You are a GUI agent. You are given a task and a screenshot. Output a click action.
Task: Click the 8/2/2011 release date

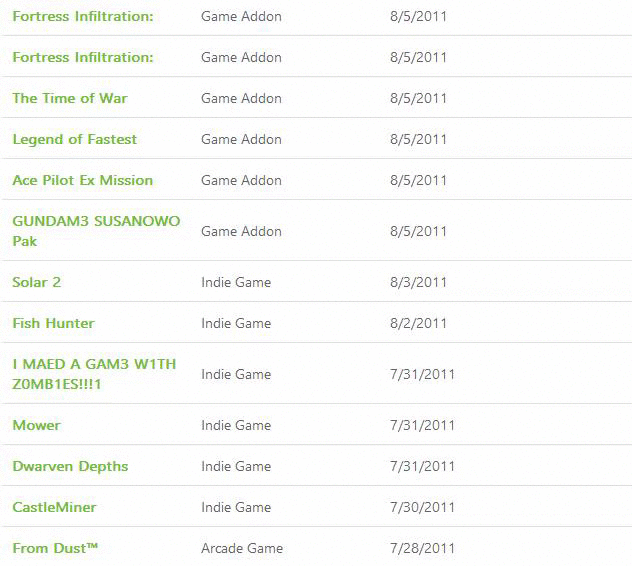[418, 323]
